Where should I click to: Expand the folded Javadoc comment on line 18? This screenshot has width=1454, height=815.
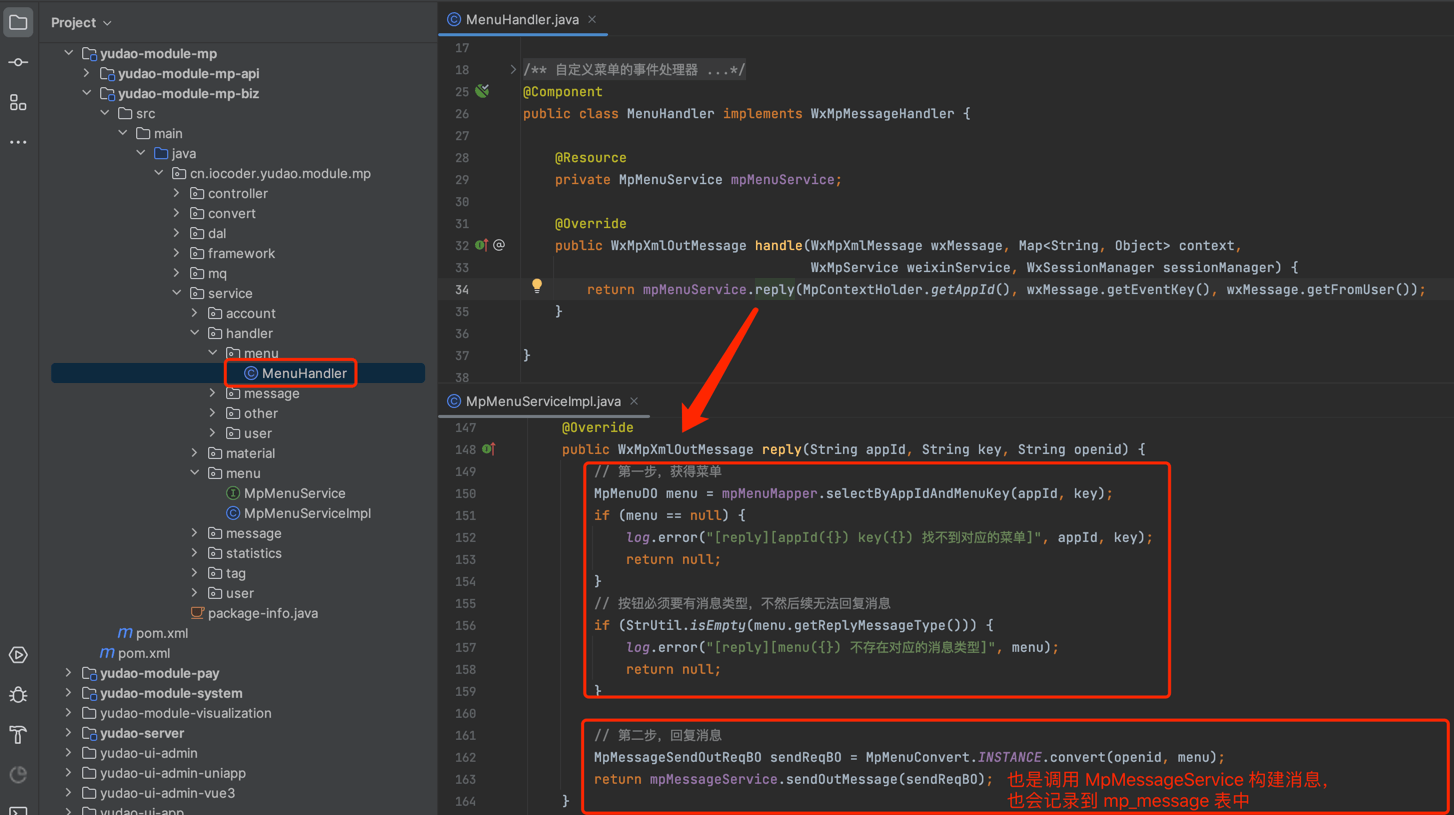point(513,69)
